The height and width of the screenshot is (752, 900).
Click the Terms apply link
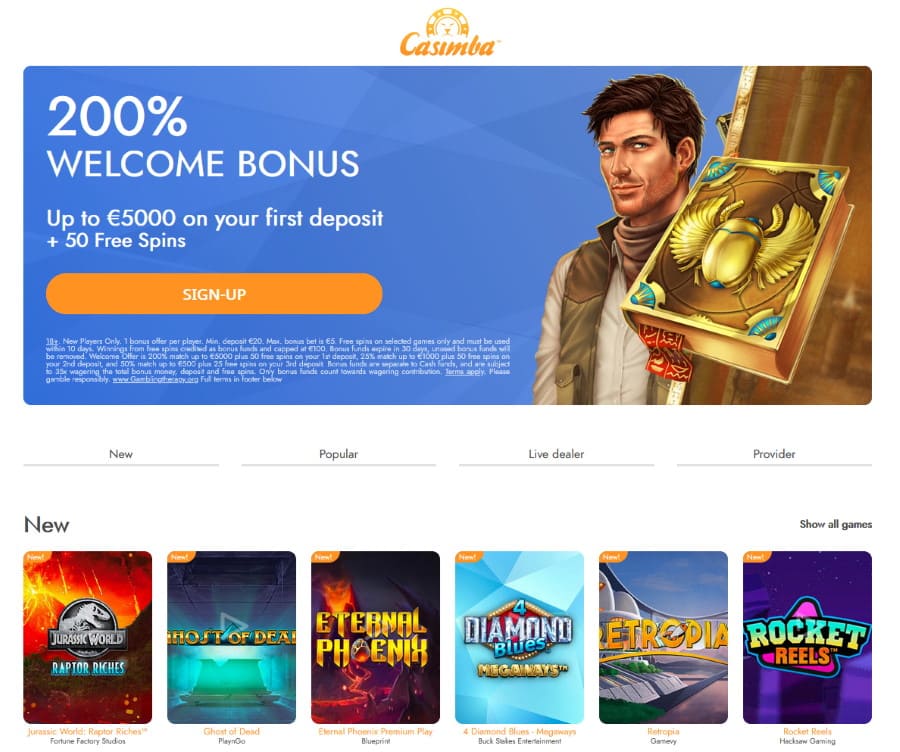point(465,372)
